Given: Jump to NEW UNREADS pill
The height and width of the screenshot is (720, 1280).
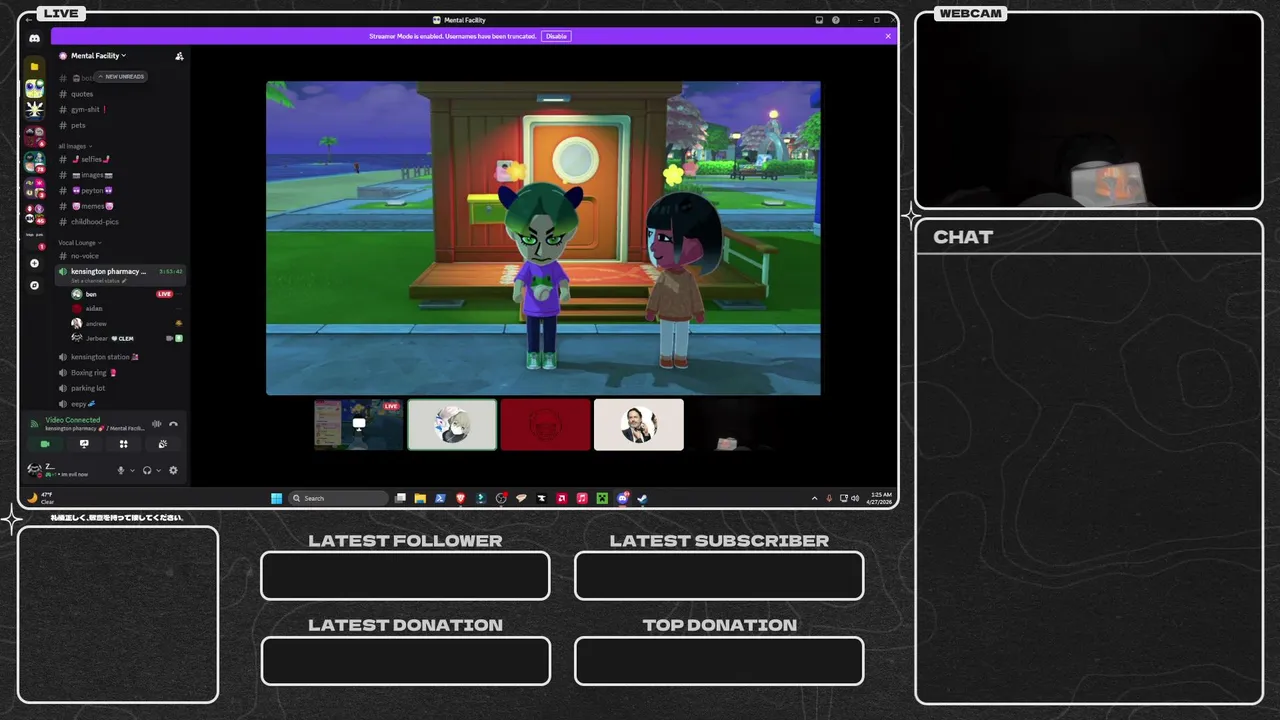Looking at the screenshot, I should [122, 77].
